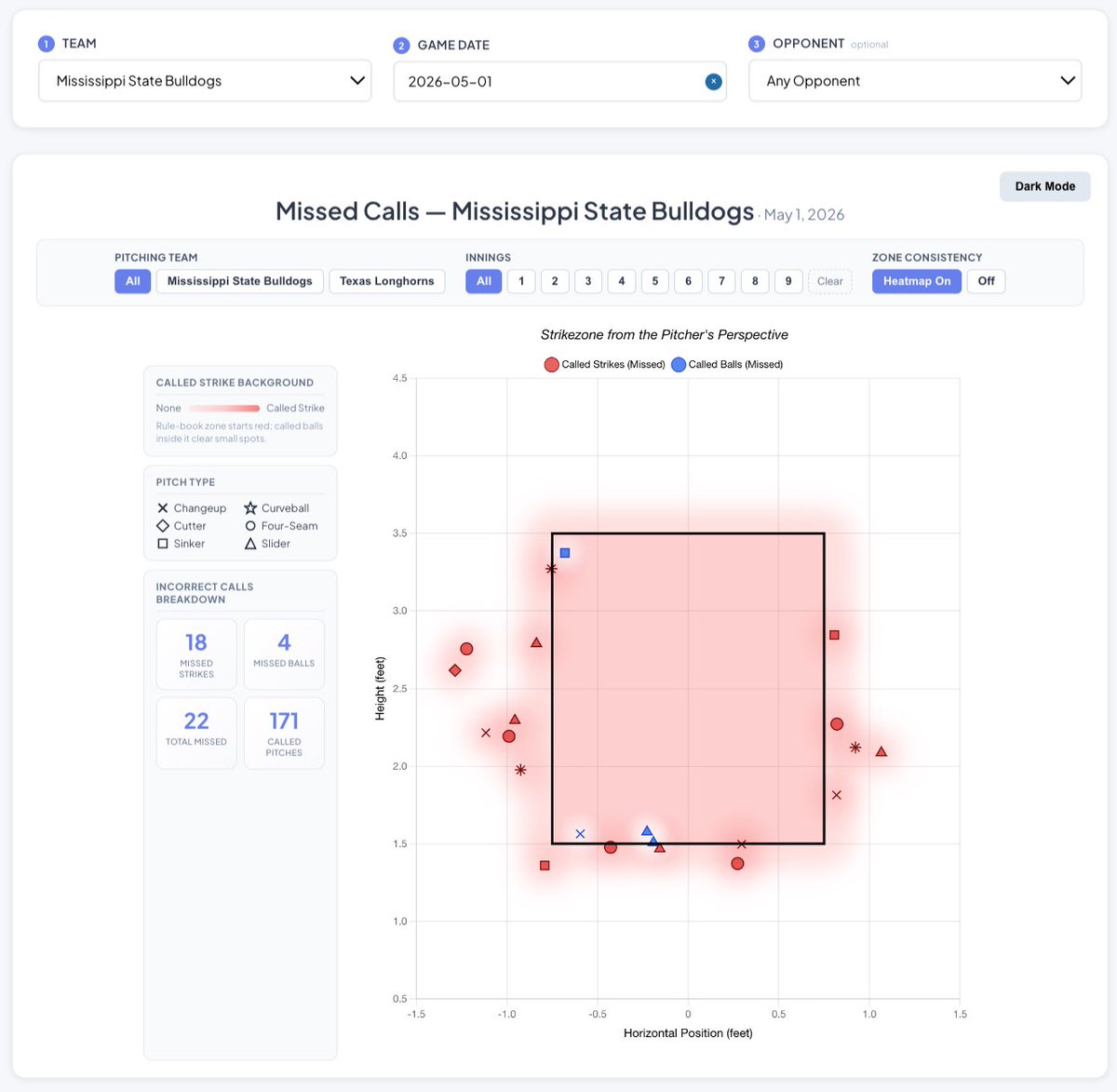The width and height of the screenshot is (1117, 1092).
Task: Filter to inning 6
Action: (689, 281)
